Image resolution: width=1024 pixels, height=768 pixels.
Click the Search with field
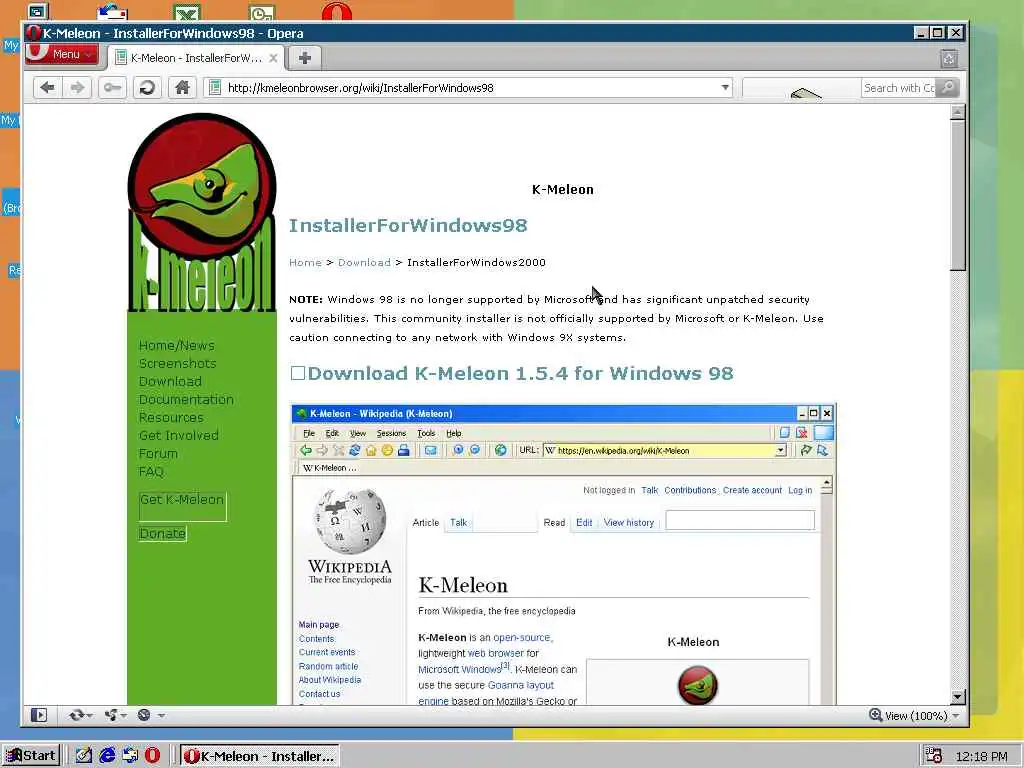point(899,88)
